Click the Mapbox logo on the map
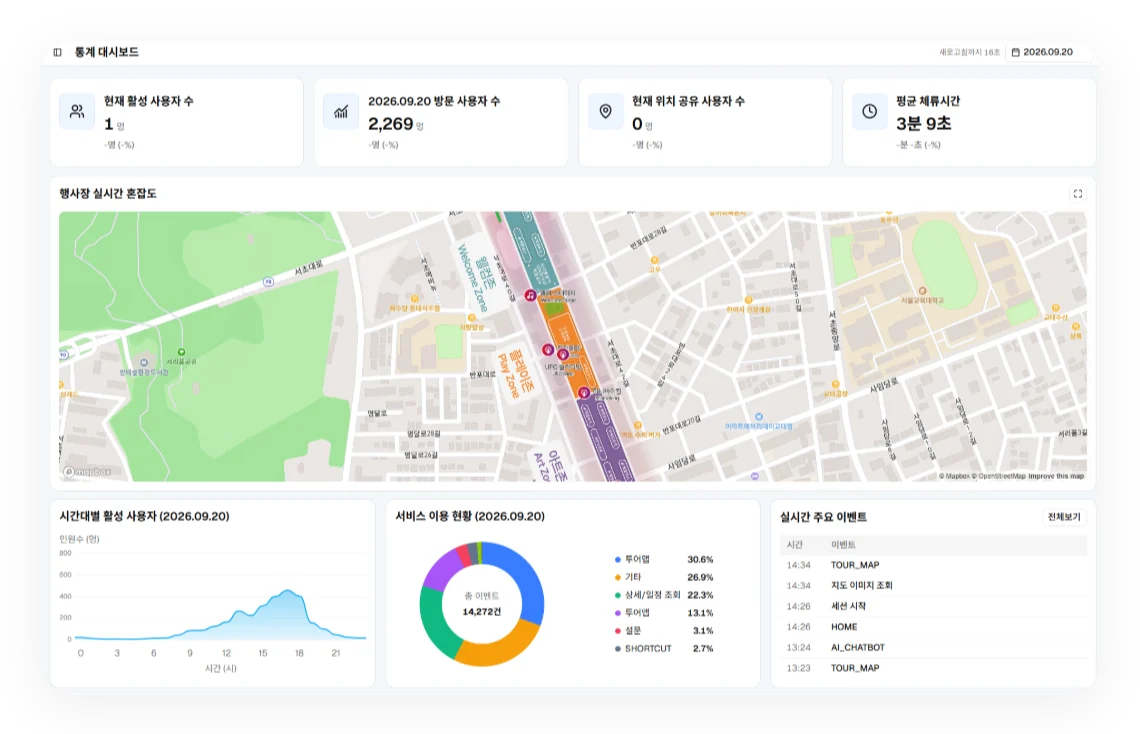The image size is (1140, 734). coord(88,472)
